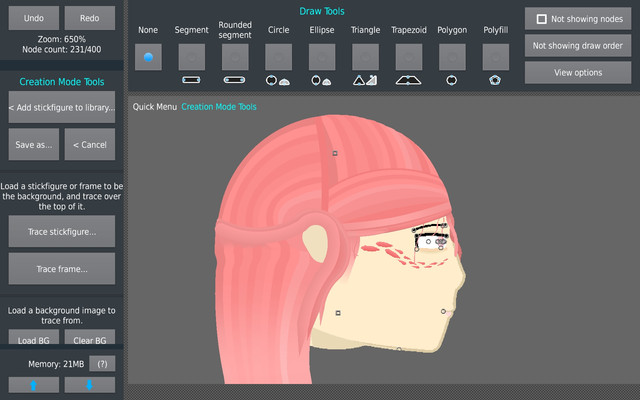Screen dimensions: 640x400
Task: Click the polygon shape icon
Action: coord(451,80)
